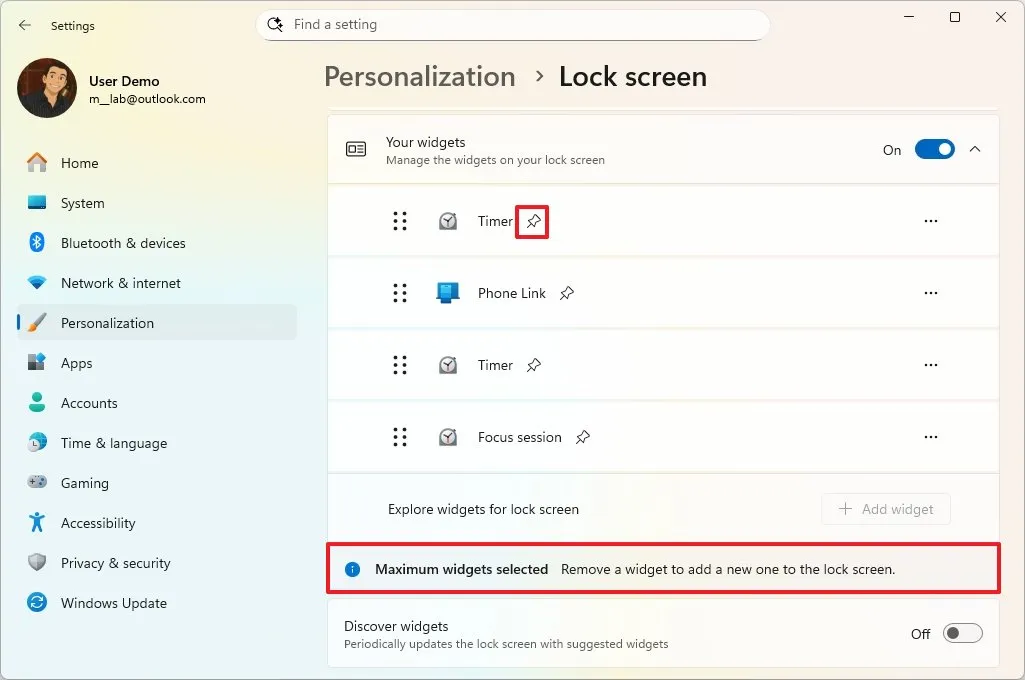Click the Phone Link widget icon
The image size is (1025, 680).
447,293
